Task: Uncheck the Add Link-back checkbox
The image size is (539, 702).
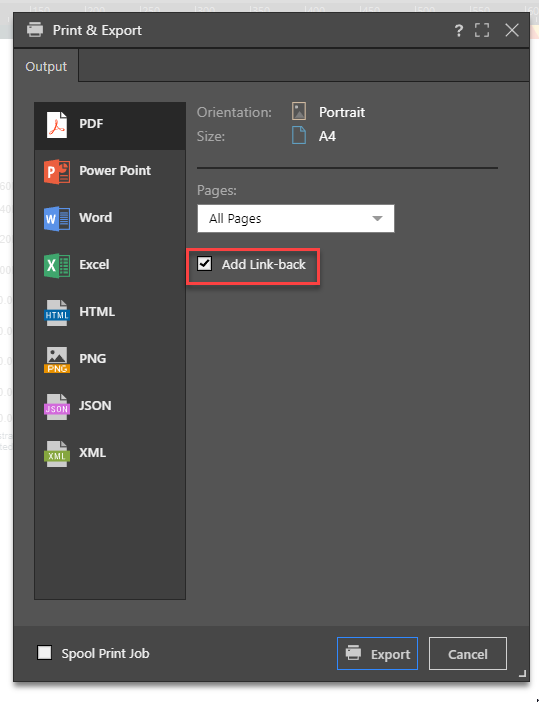Action: coord(205,264)
